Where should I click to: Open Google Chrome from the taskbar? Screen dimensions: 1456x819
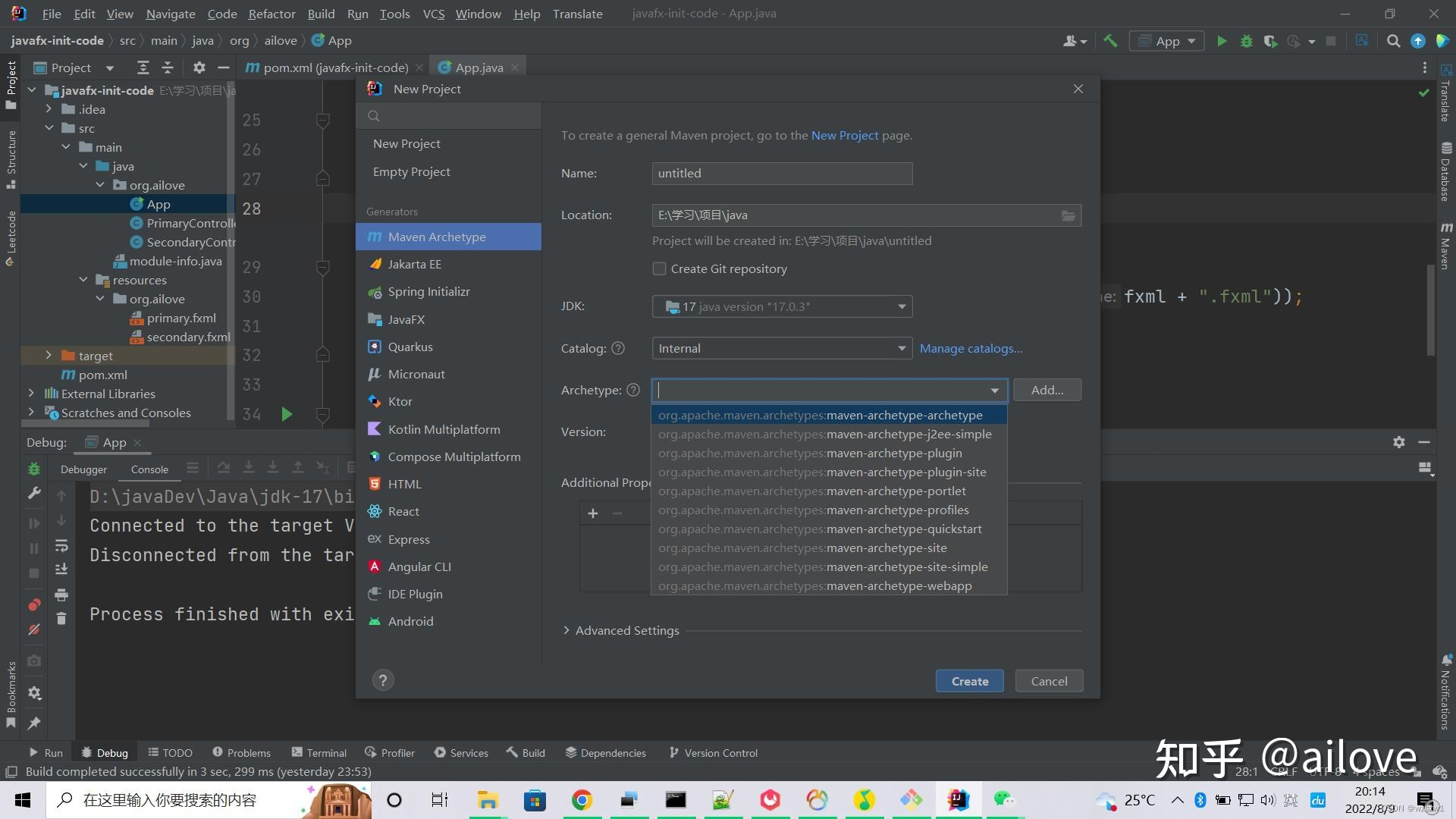tap(582, 800)
